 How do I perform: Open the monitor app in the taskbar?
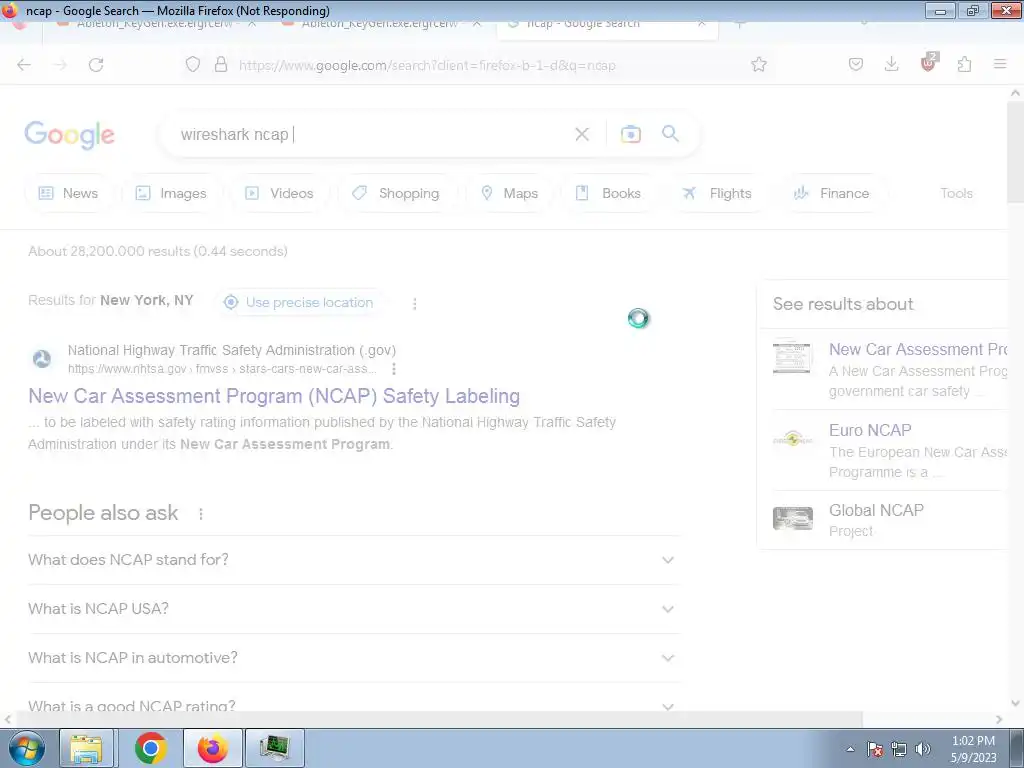275,748
